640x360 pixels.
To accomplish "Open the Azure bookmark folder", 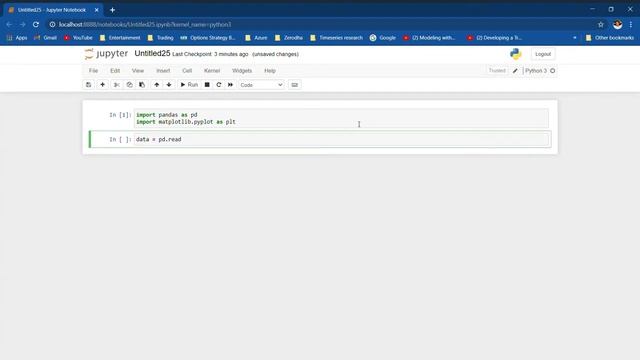I will (x=256, y=38).
